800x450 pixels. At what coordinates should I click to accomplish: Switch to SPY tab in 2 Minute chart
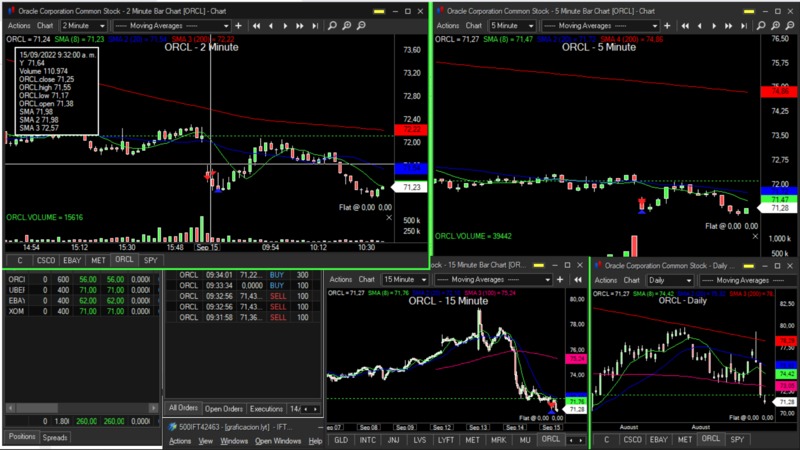tap(150, 260)
